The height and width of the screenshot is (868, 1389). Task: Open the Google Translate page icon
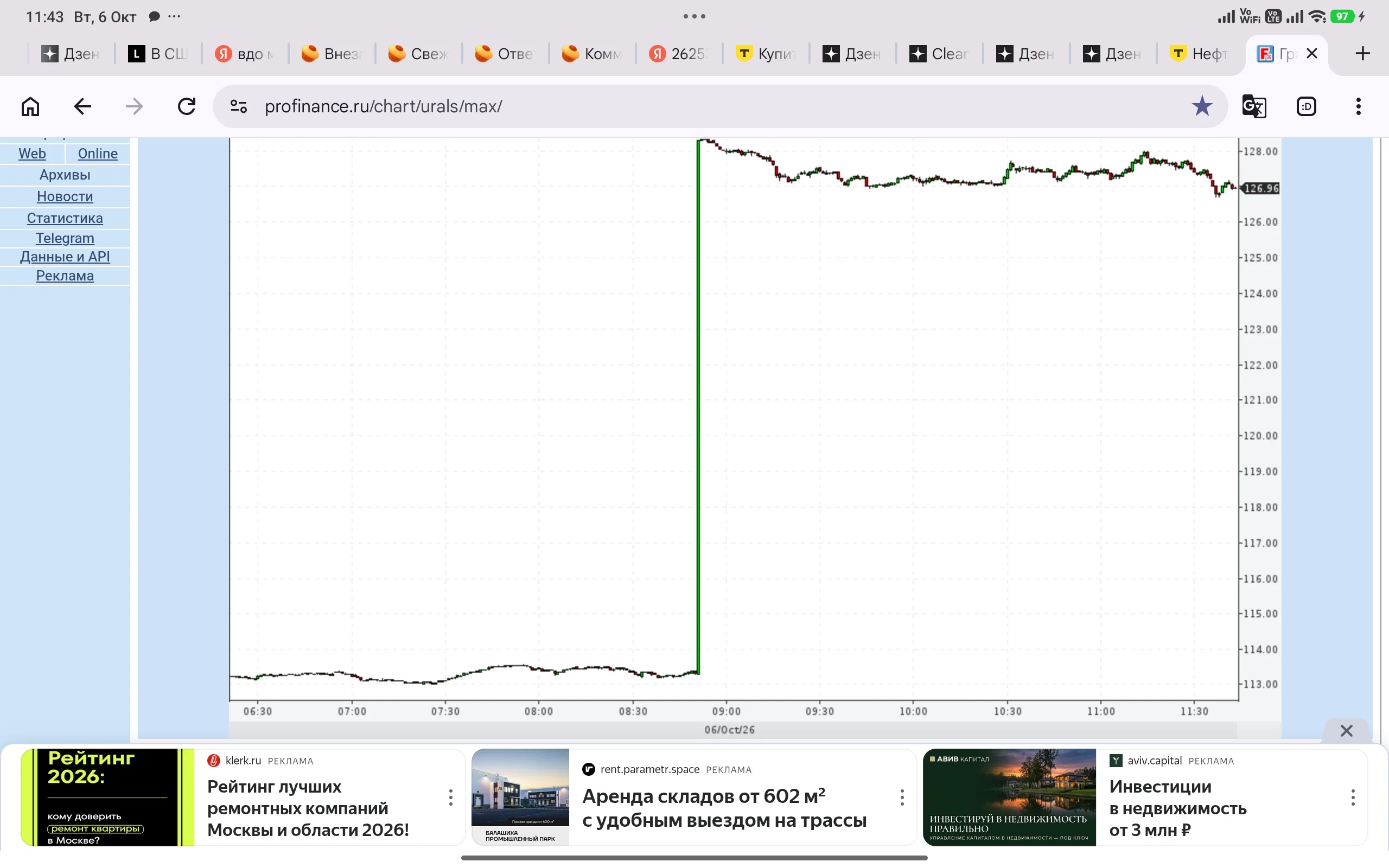1254,106
